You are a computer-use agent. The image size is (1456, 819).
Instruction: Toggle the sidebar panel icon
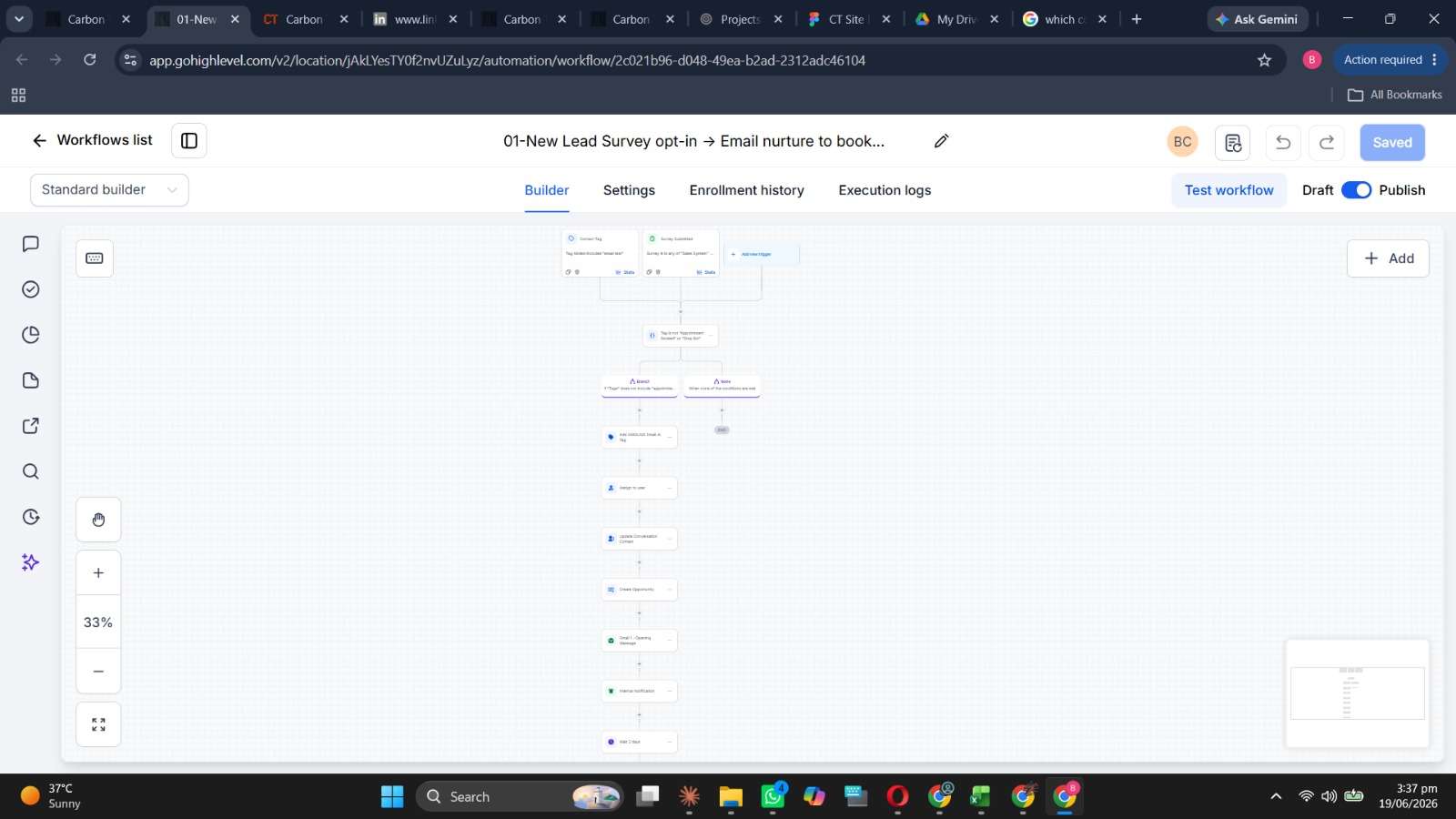(189, 141)
